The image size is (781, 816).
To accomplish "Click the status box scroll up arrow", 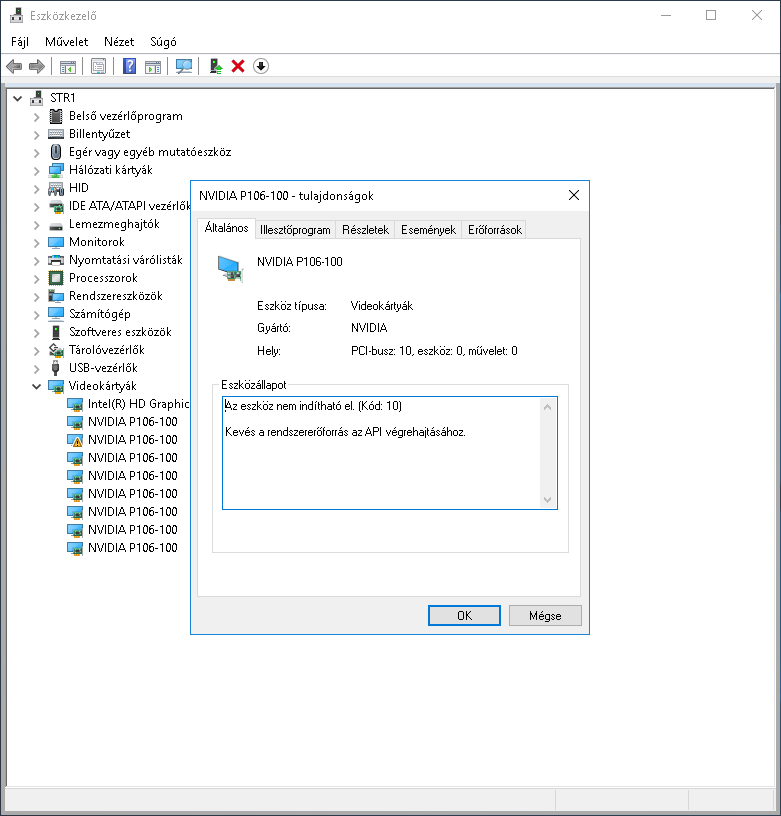I will coord(547,407).
